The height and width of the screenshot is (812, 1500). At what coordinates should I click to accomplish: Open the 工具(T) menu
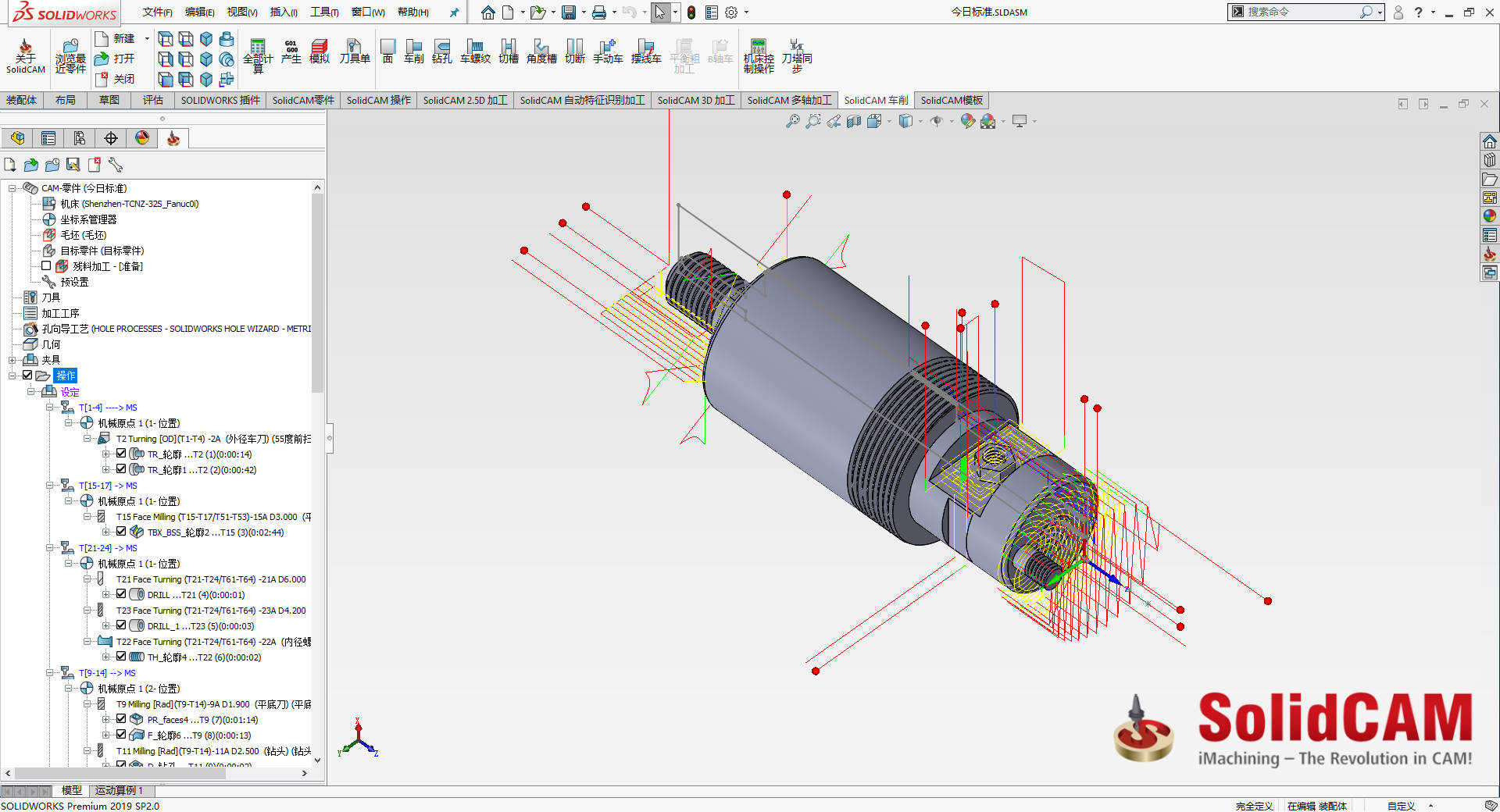[x=324, y=12]
